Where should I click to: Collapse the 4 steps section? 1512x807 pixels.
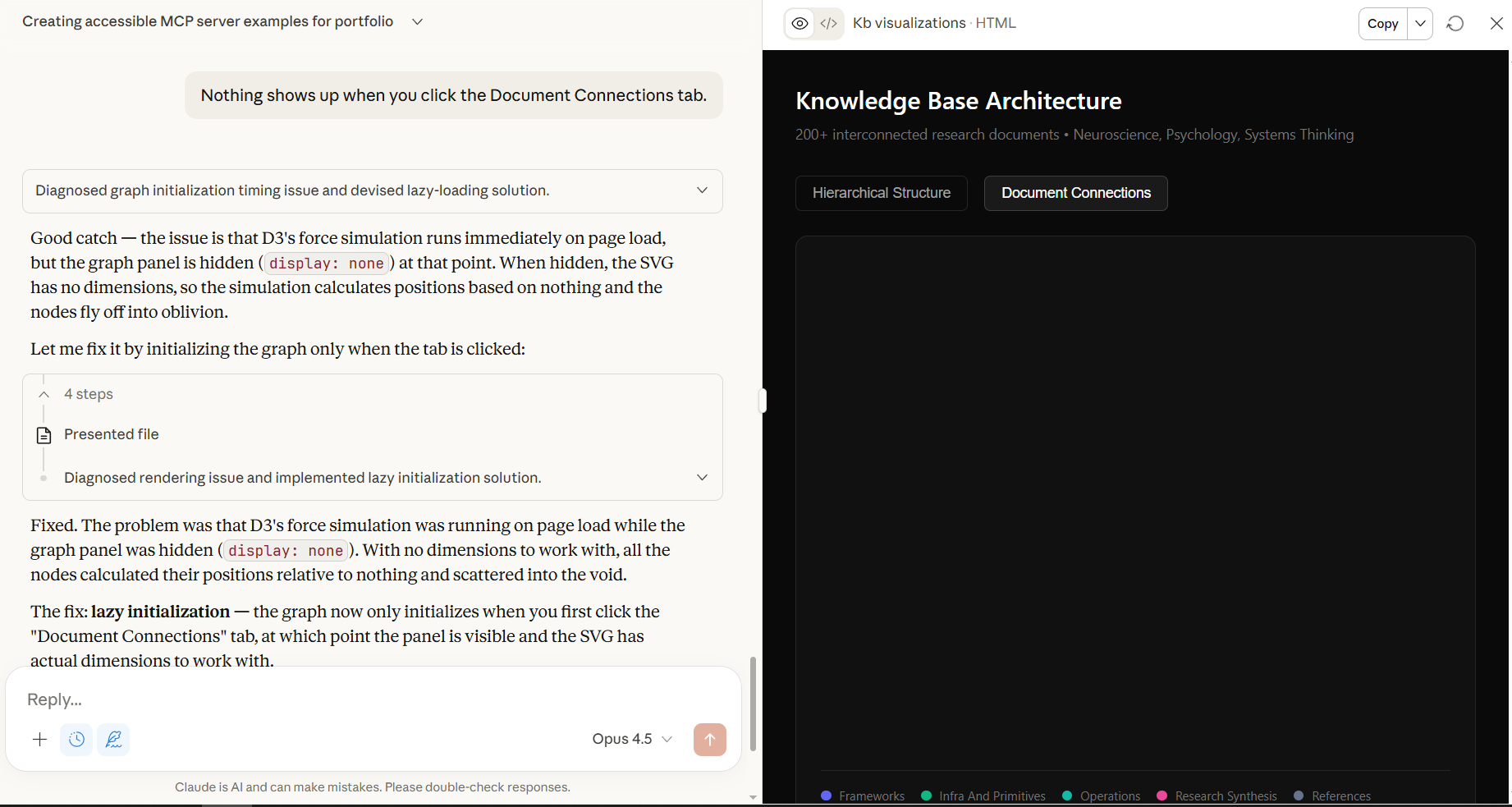pyautogui.click(x=44, y=395)
